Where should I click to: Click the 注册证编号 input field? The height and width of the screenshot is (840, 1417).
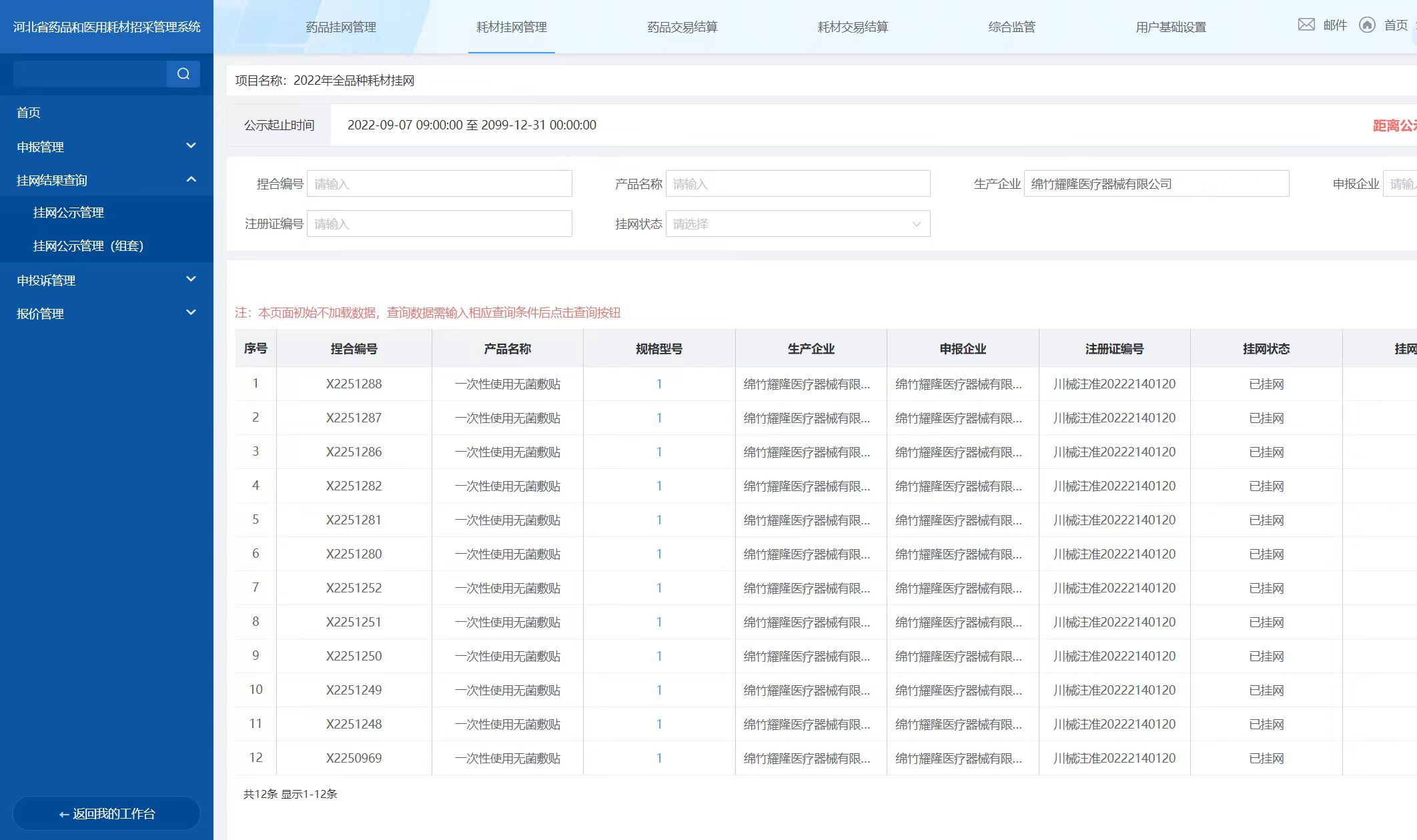pos(439,224)
